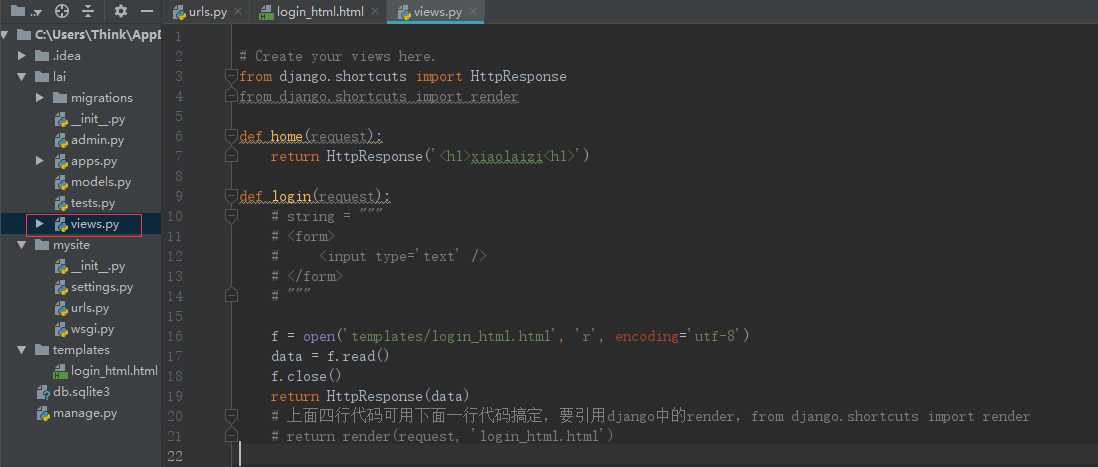
Task: Select tests.py in project tree
Action: pyautogui.click(x=93, y=202)
